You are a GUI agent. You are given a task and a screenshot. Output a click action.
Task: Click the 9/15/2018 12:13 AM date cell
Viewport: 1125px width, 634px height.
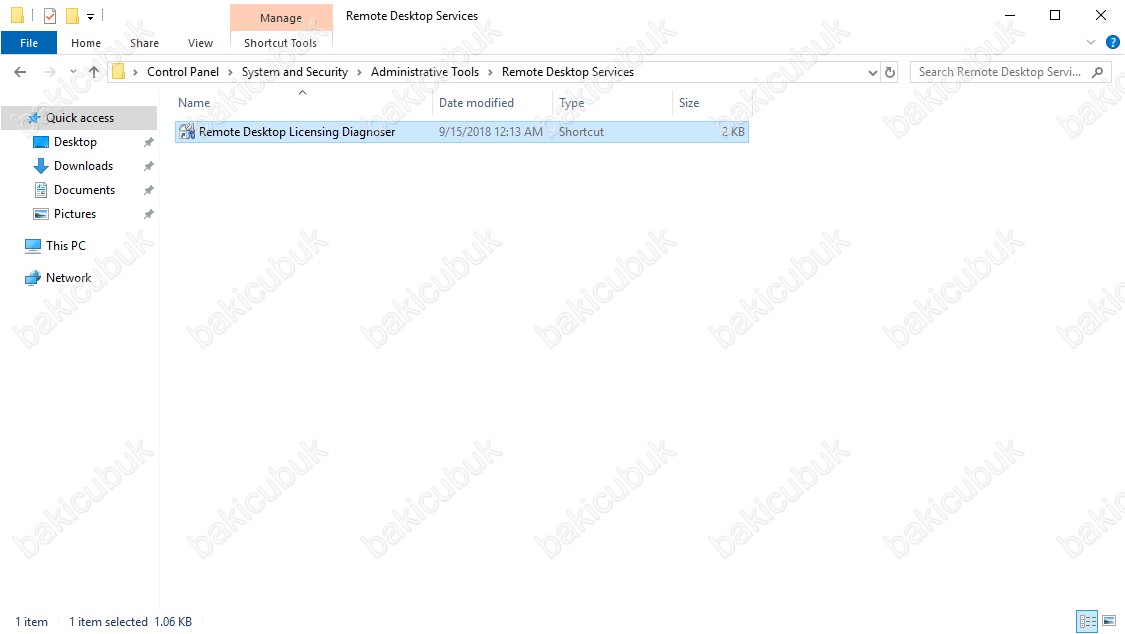(491, 132)
